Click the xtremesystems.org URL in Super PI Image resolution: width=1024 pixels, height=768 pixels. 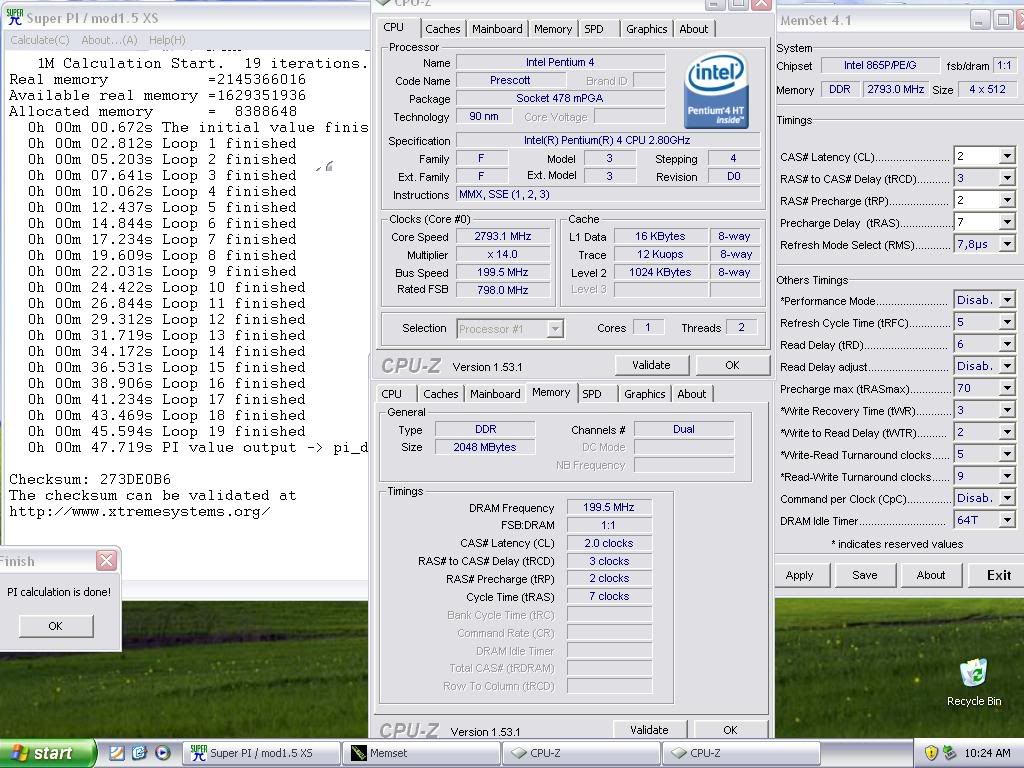coord(140,512)
